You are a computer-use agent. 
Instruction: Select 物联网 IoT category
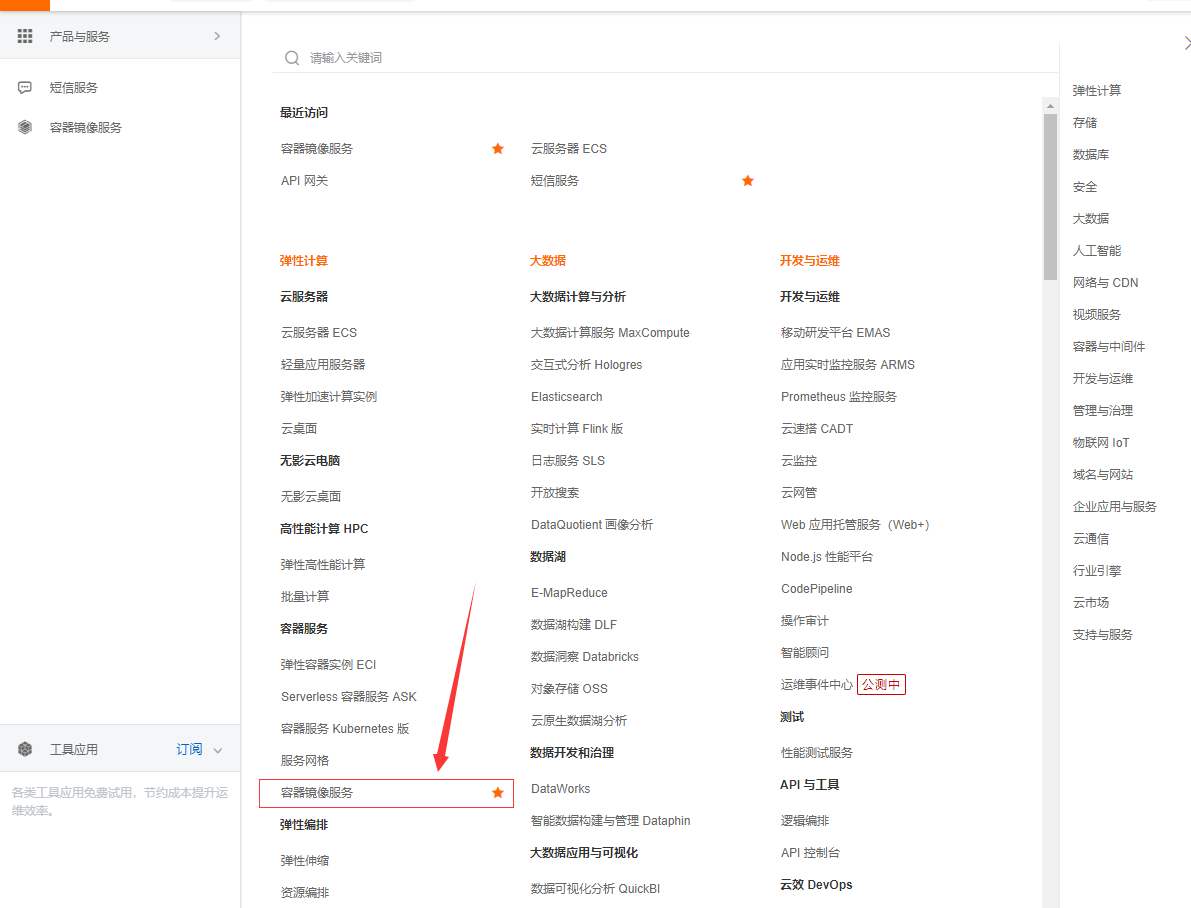pyautogui.click(x=1101, y=442)
